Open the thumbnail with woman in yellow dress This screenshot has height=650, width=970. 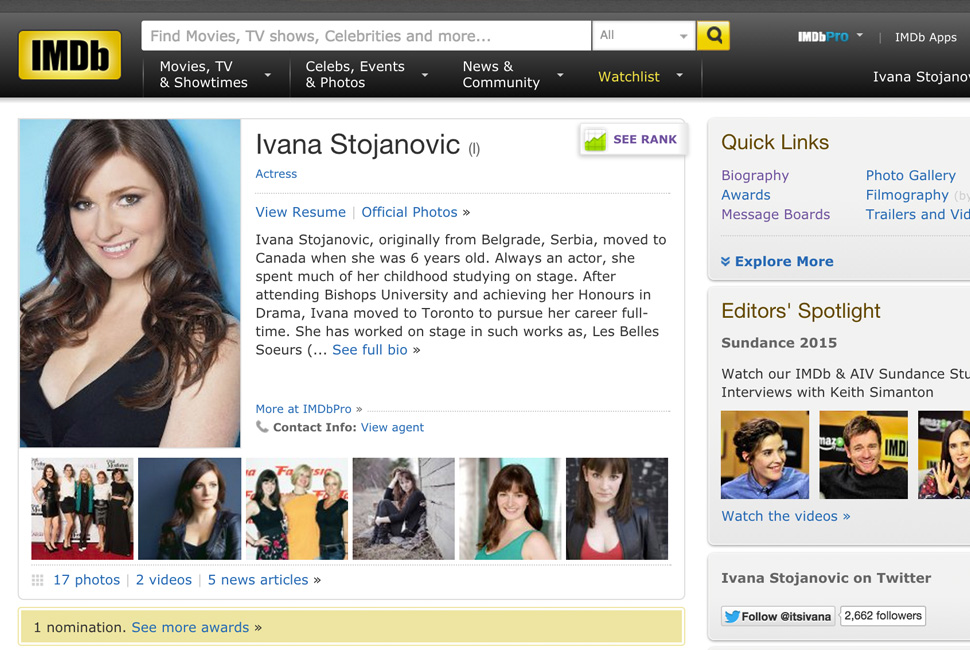tap(297, 508)
